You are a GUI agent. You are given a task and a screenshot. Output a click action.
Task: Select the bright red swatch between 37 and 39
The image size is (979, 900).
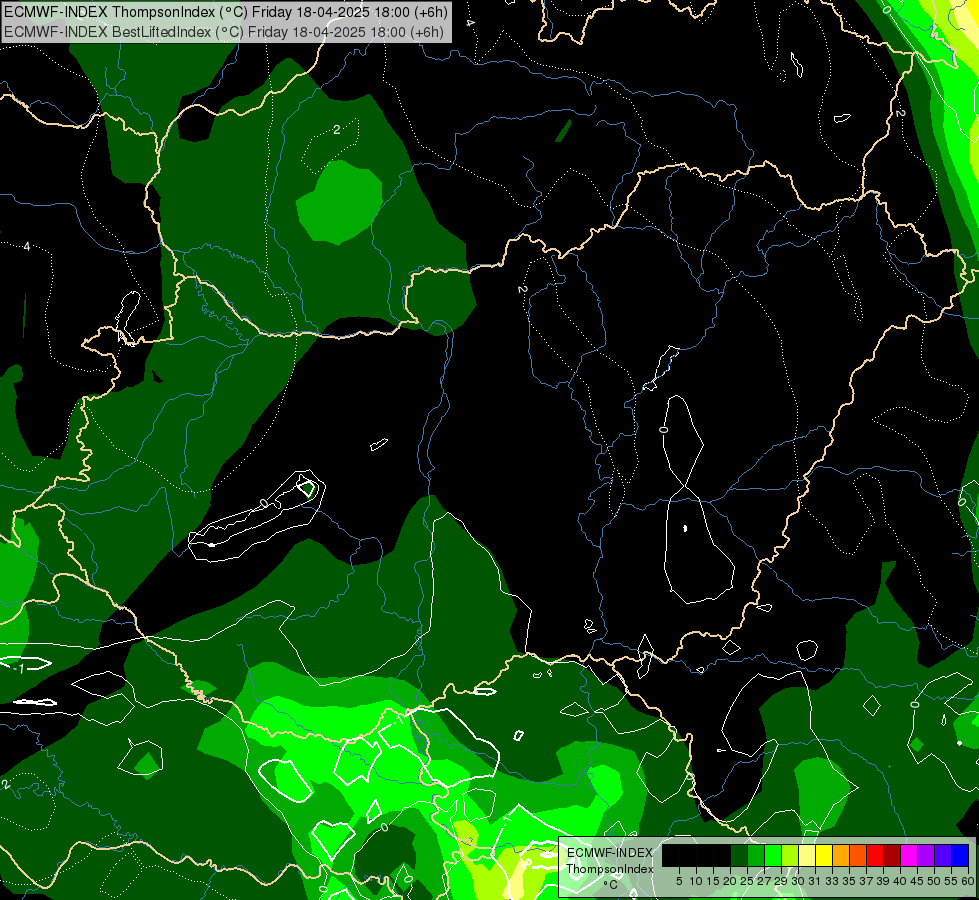(x=875, y=855)
